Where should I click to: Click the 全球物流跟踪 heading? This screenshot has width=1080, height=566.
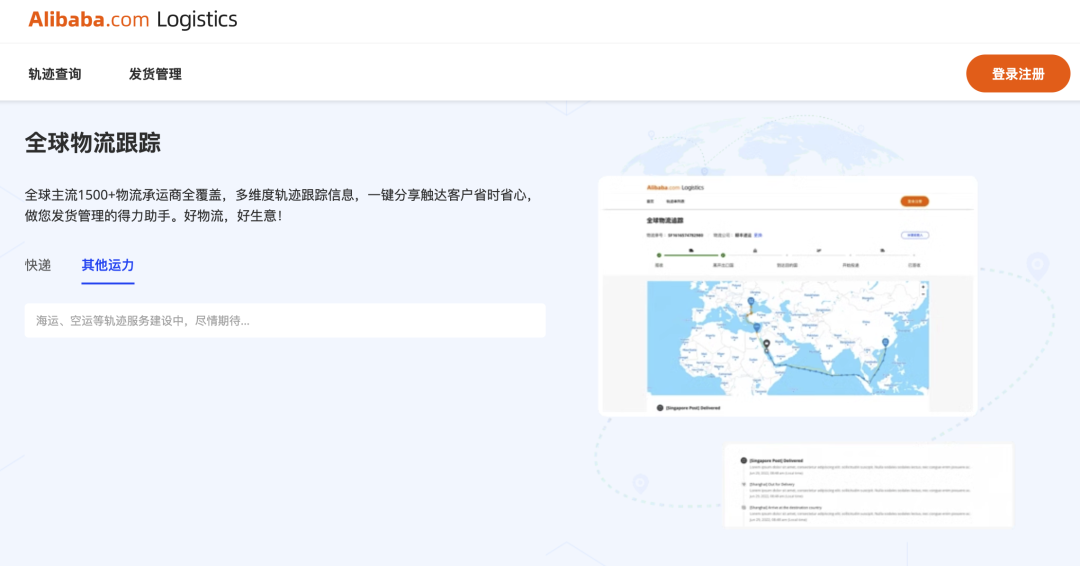[93, 143]
